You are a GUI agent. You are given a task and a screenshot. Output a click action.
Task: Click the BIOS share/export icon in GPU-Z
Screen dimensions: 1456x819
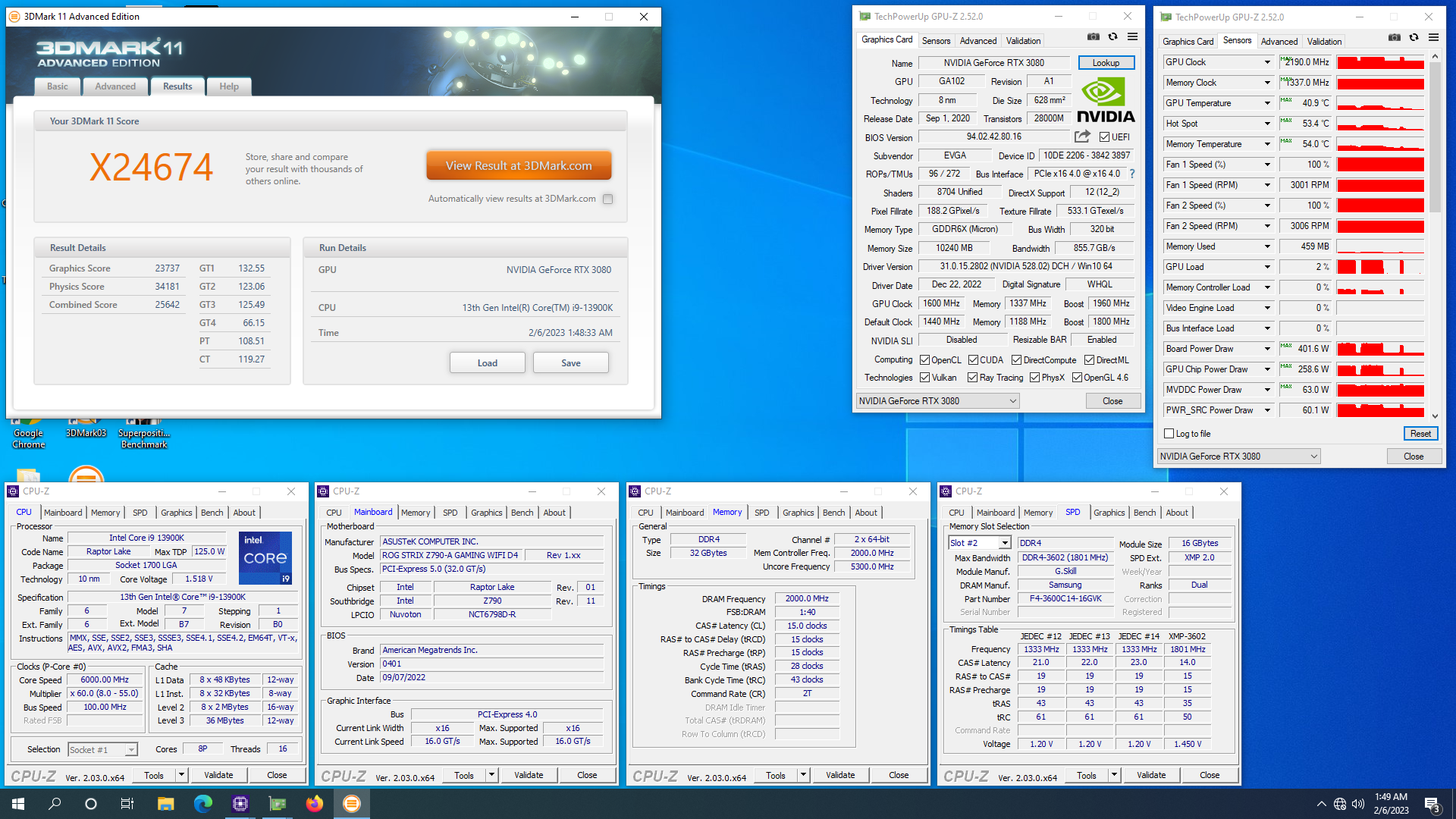pyautogui.click(x=1082, y=136)
